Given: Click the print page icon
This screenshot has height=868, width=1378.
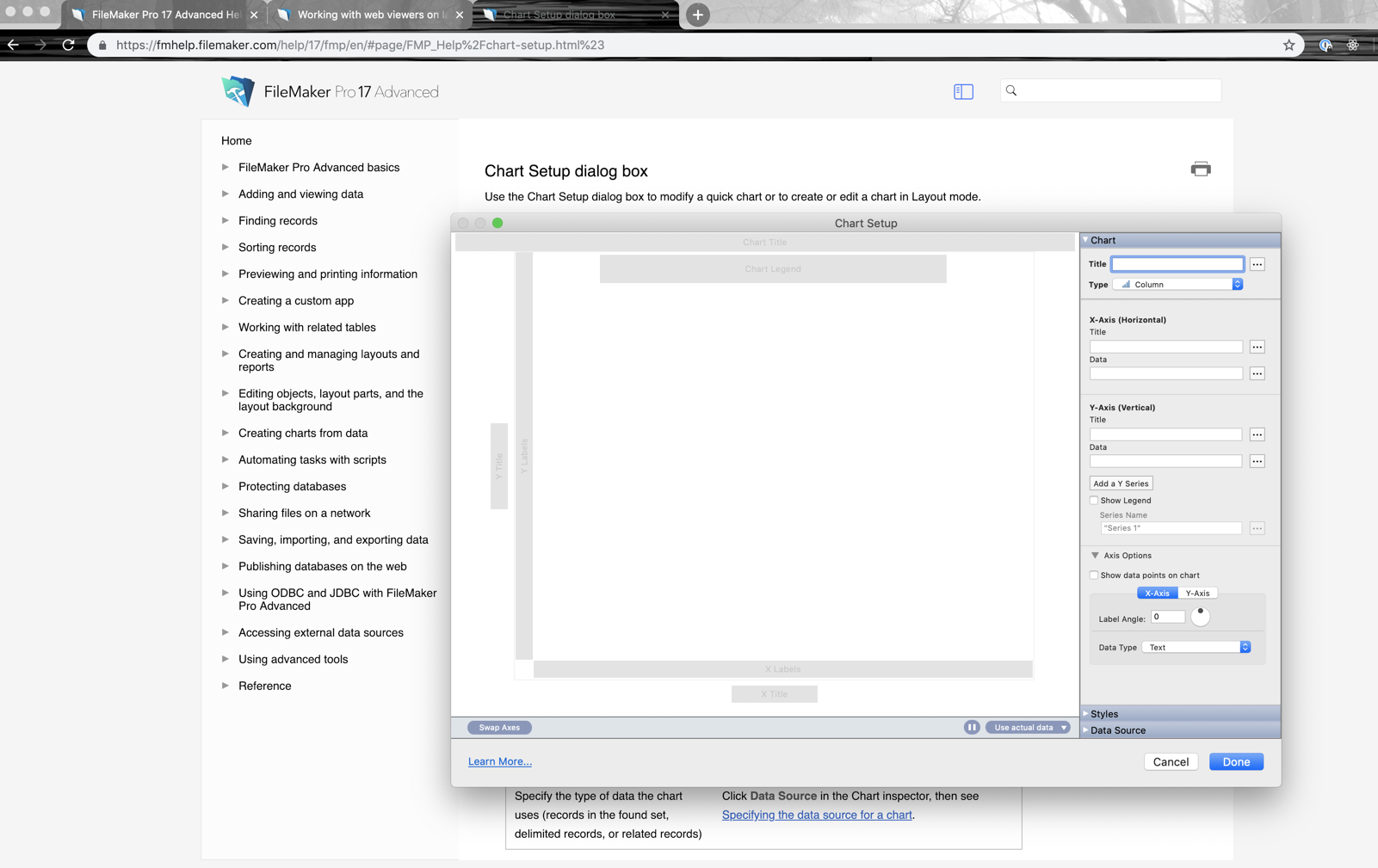Looking at the screenshot, I should point(1201,169).
